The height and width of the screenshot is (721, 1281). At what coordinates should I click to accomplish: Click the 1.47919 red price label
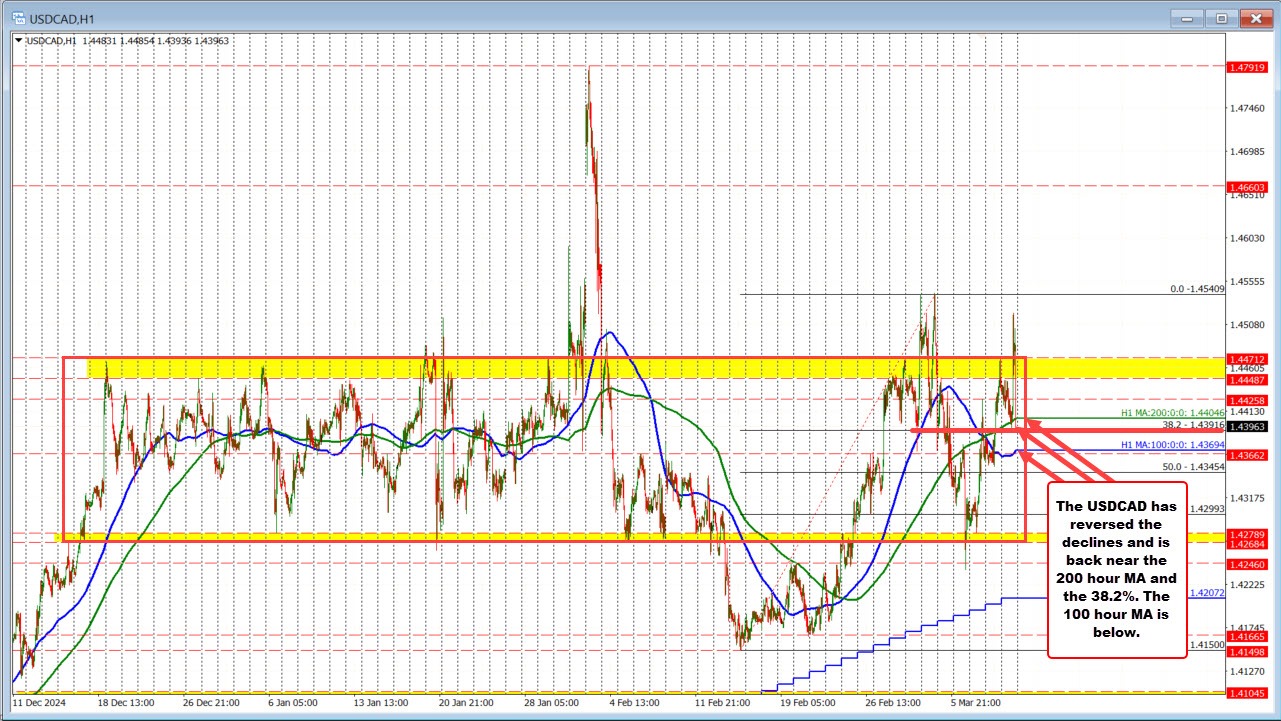pos(1246,67)
